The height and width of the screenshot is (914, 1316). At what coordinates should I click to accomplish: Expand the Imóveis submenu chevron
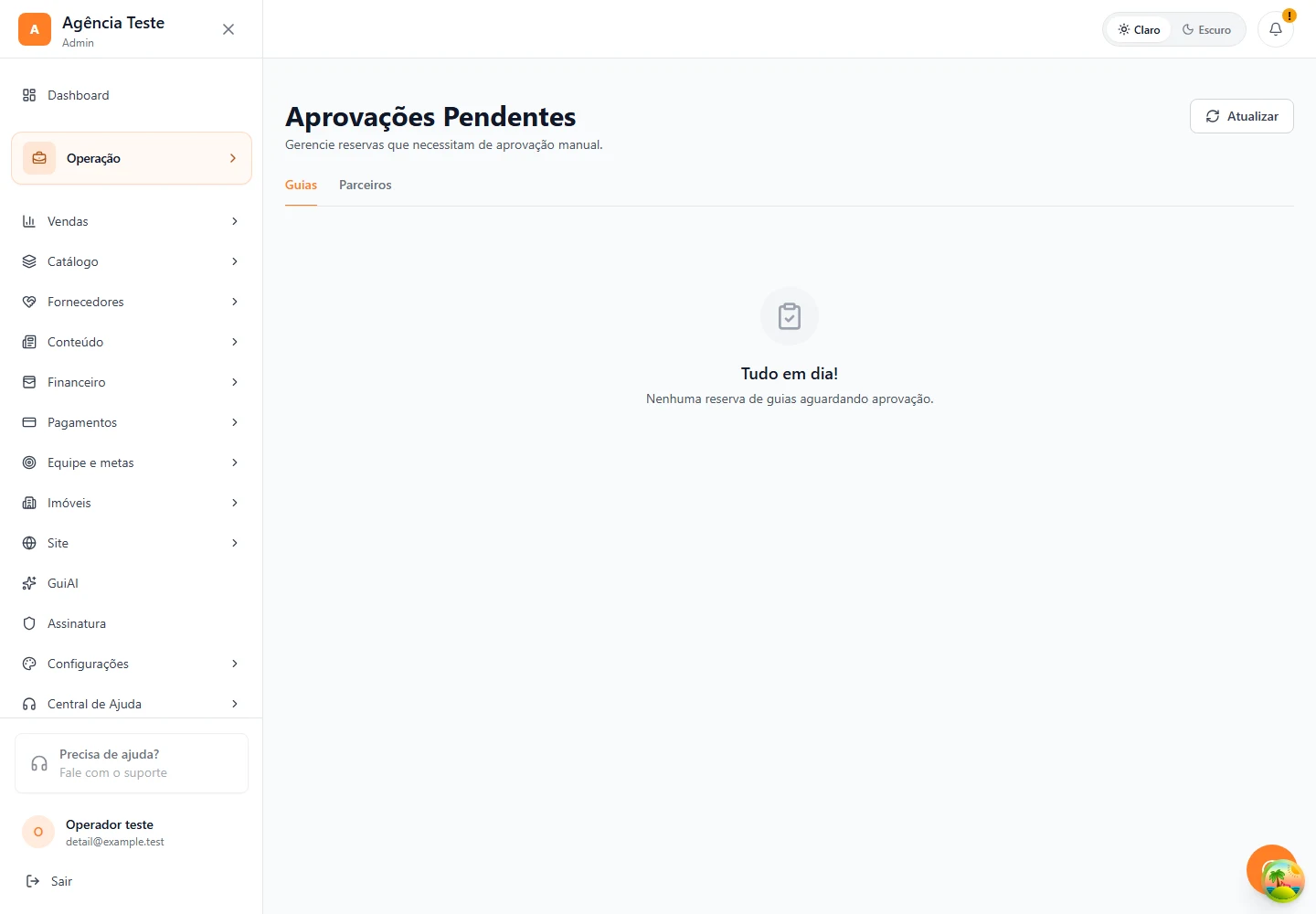[x=235, y=503]
